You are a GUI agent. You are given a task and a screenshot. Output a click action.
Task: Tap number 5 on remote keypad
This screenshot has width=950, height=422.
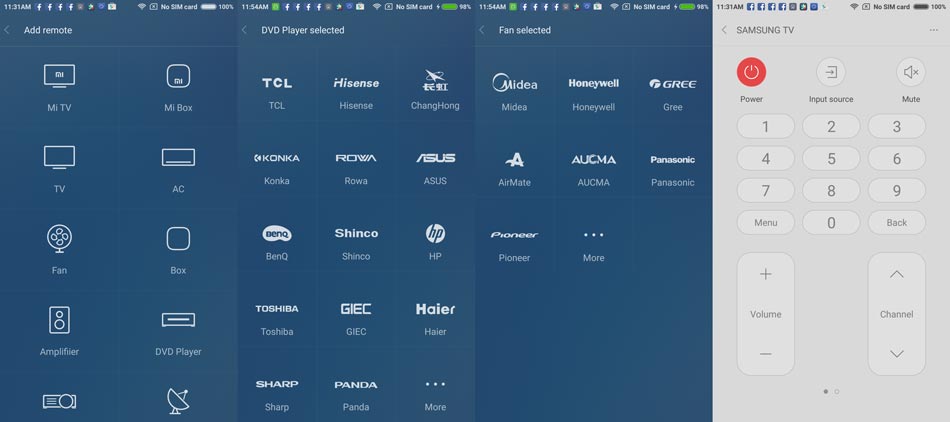pyautogui.click(x=831, y=159)
